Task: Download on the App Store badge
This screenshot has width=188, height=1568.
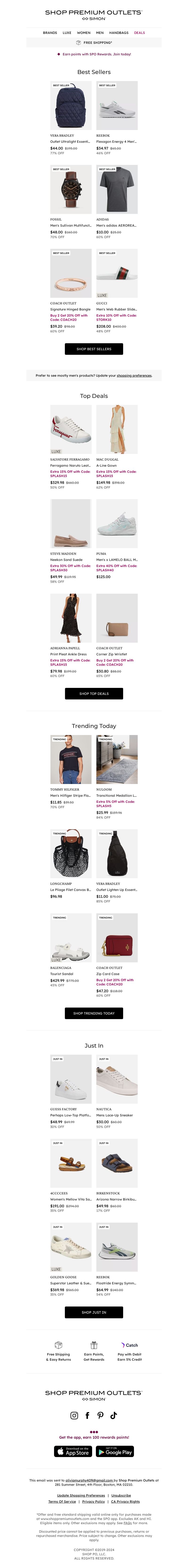Action: 73,1451
